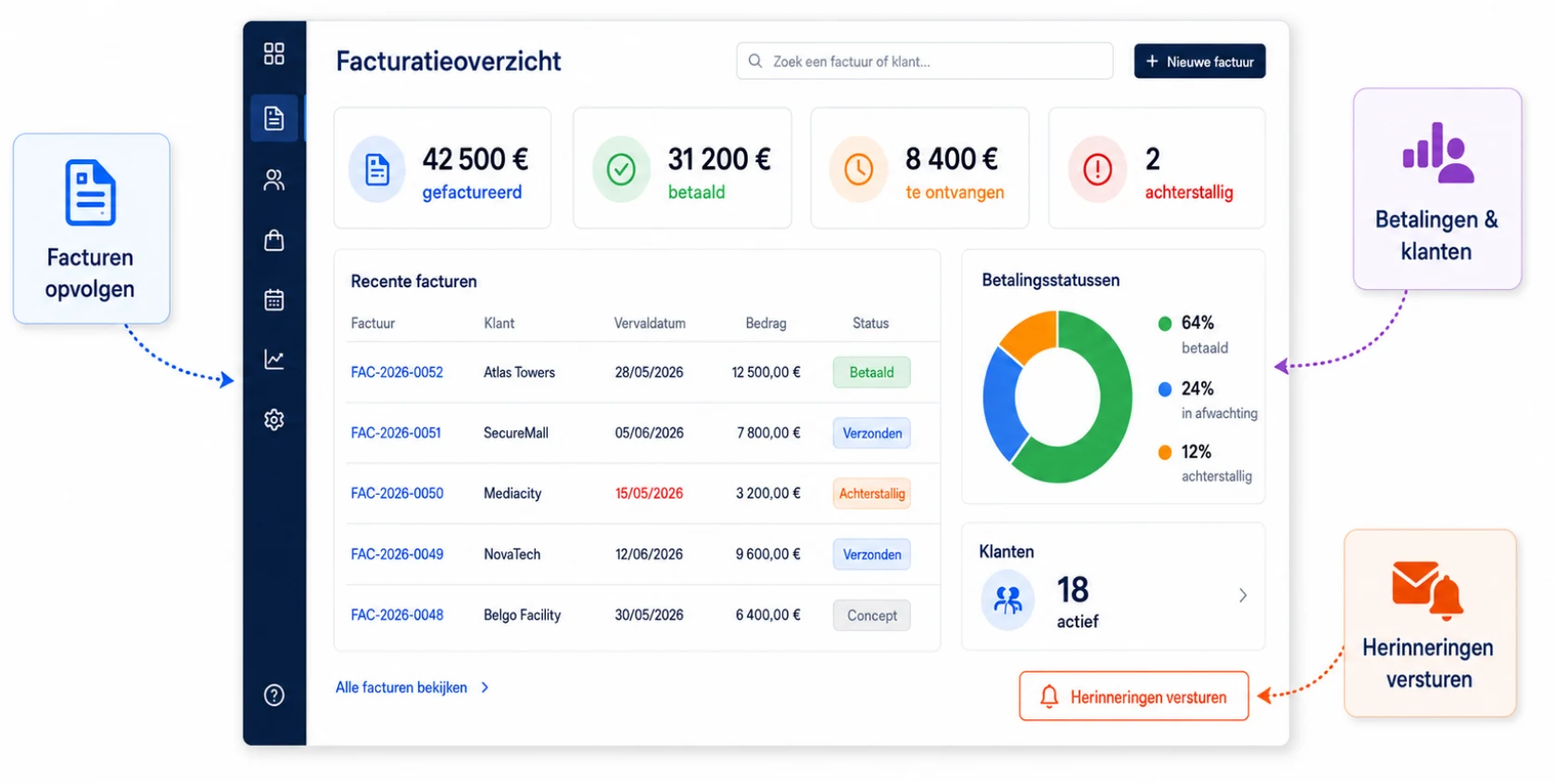Click the search field Zoek een factuur of klant
Image resolution: width=1557 pixels, height=784 pixels.
tap(924, 61)
